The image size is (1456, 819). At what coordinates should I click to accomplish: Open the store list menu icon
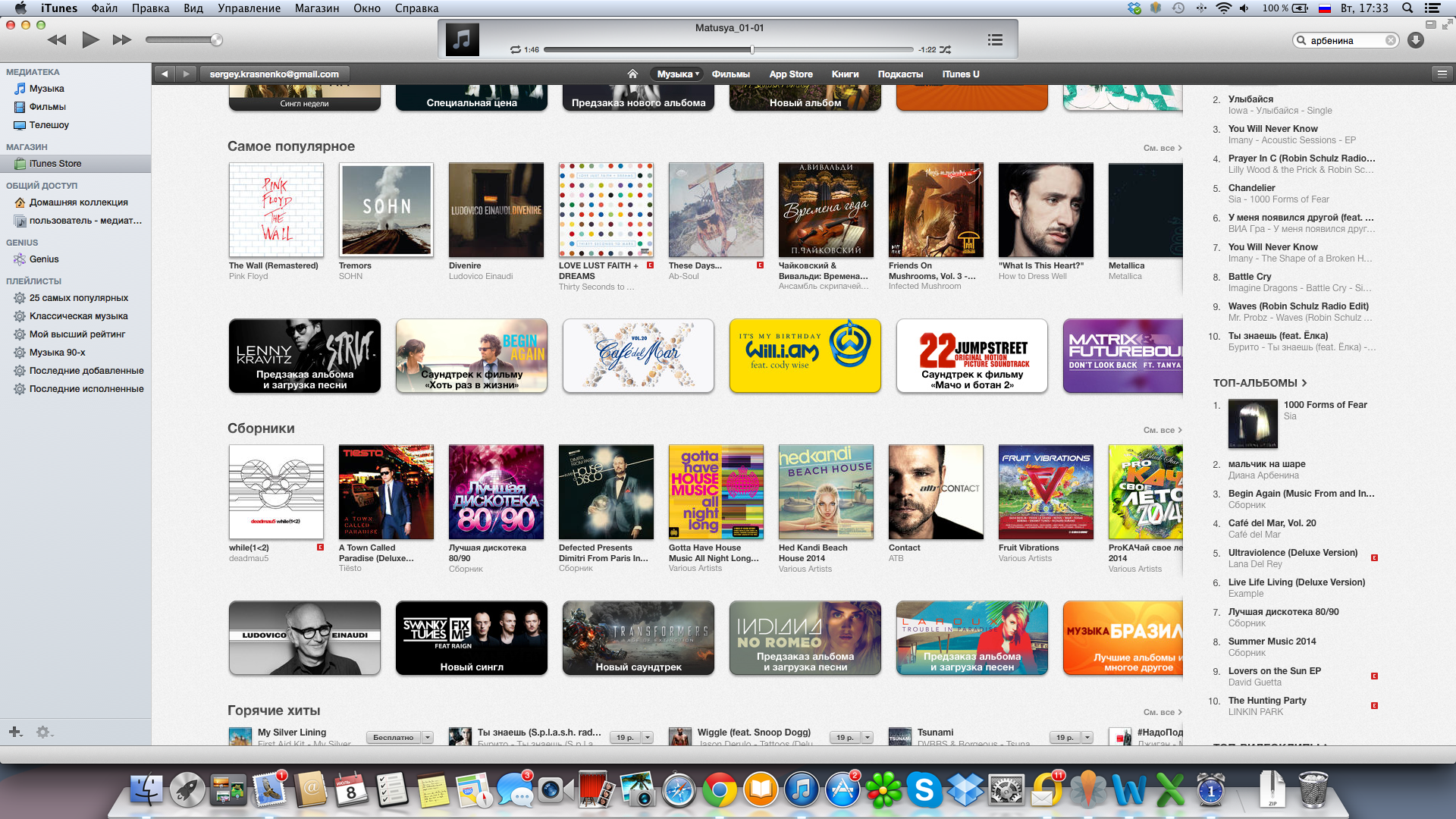pos(1442,74)
